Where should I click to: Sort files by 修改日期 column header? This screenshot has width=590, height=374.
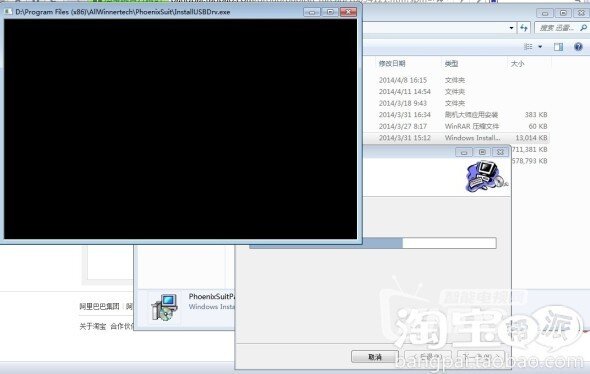pyautogui.click(x=392, y=63)
